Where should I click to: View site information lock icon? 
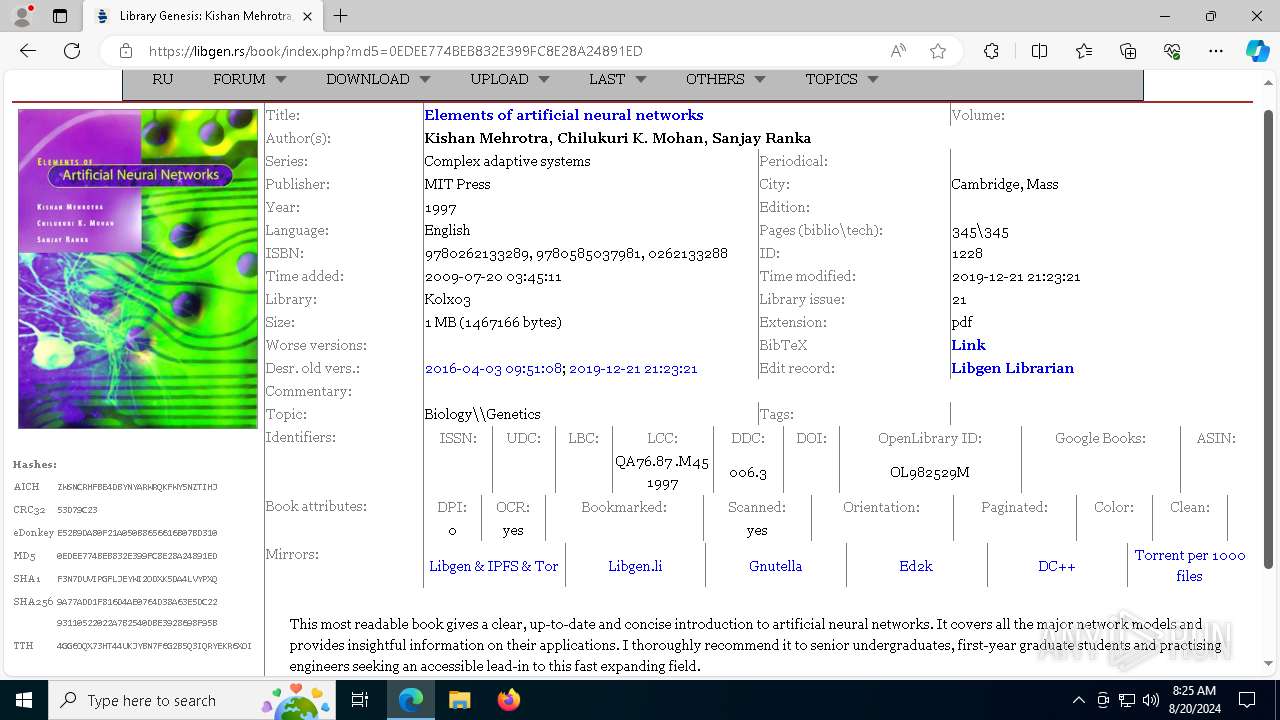pos(126,51)
